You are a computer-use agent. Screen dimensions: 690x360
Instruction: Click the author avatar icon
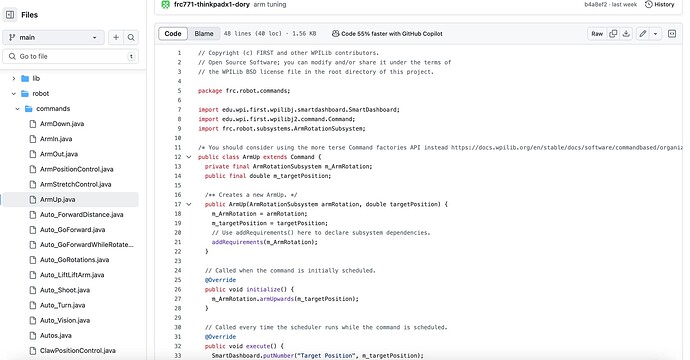click(165, 4)
